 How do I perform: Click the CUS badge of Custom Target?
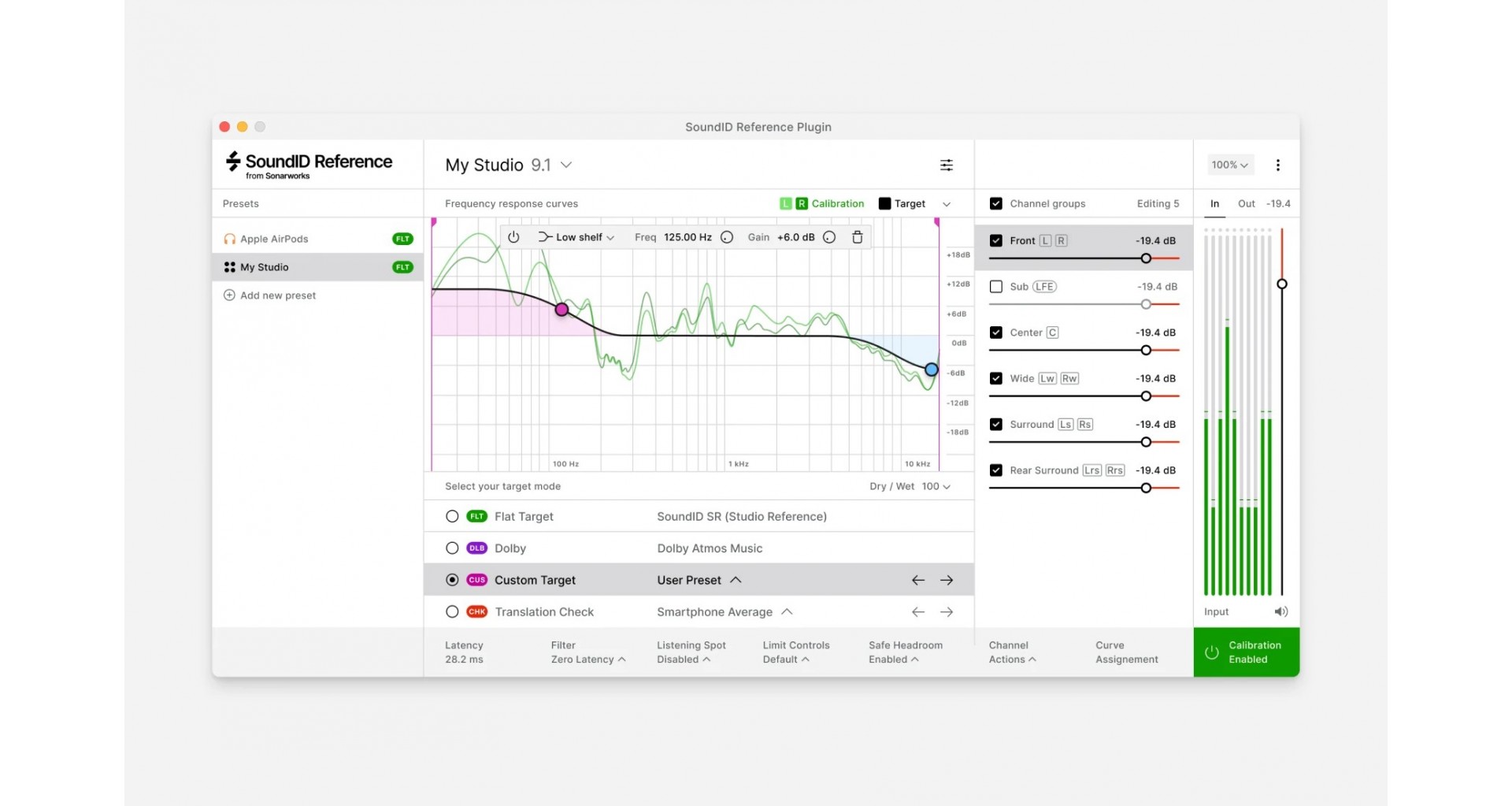click(476, 580)
